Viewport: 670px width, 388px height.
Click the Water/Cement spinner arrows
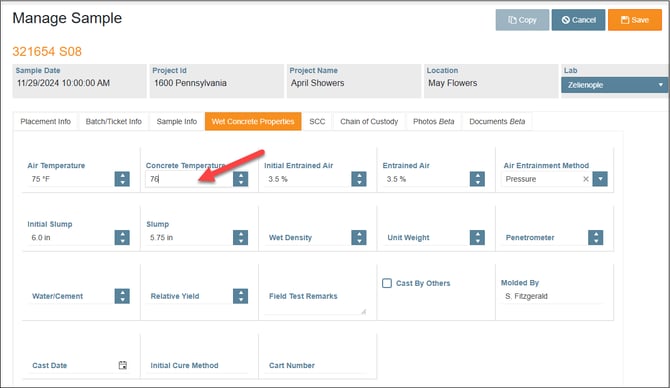point(122,296)
